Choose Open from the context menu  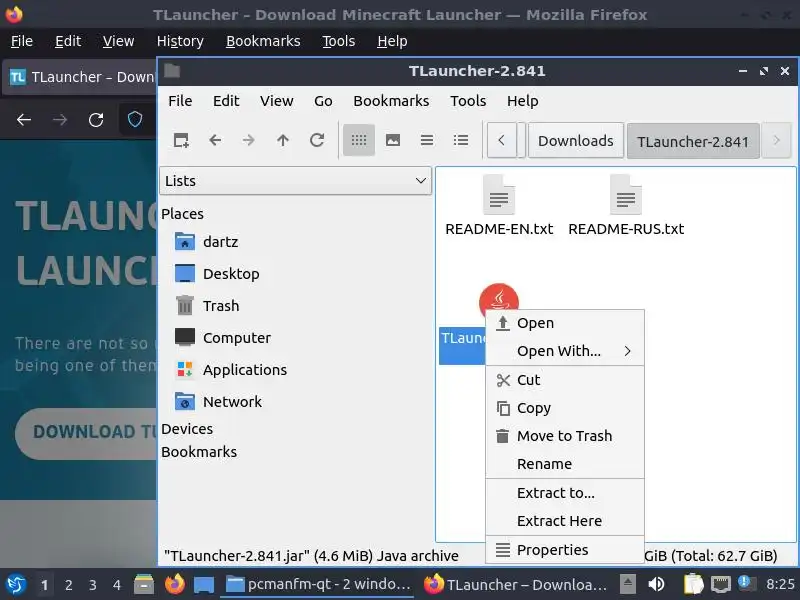click(x=565, y=323)
